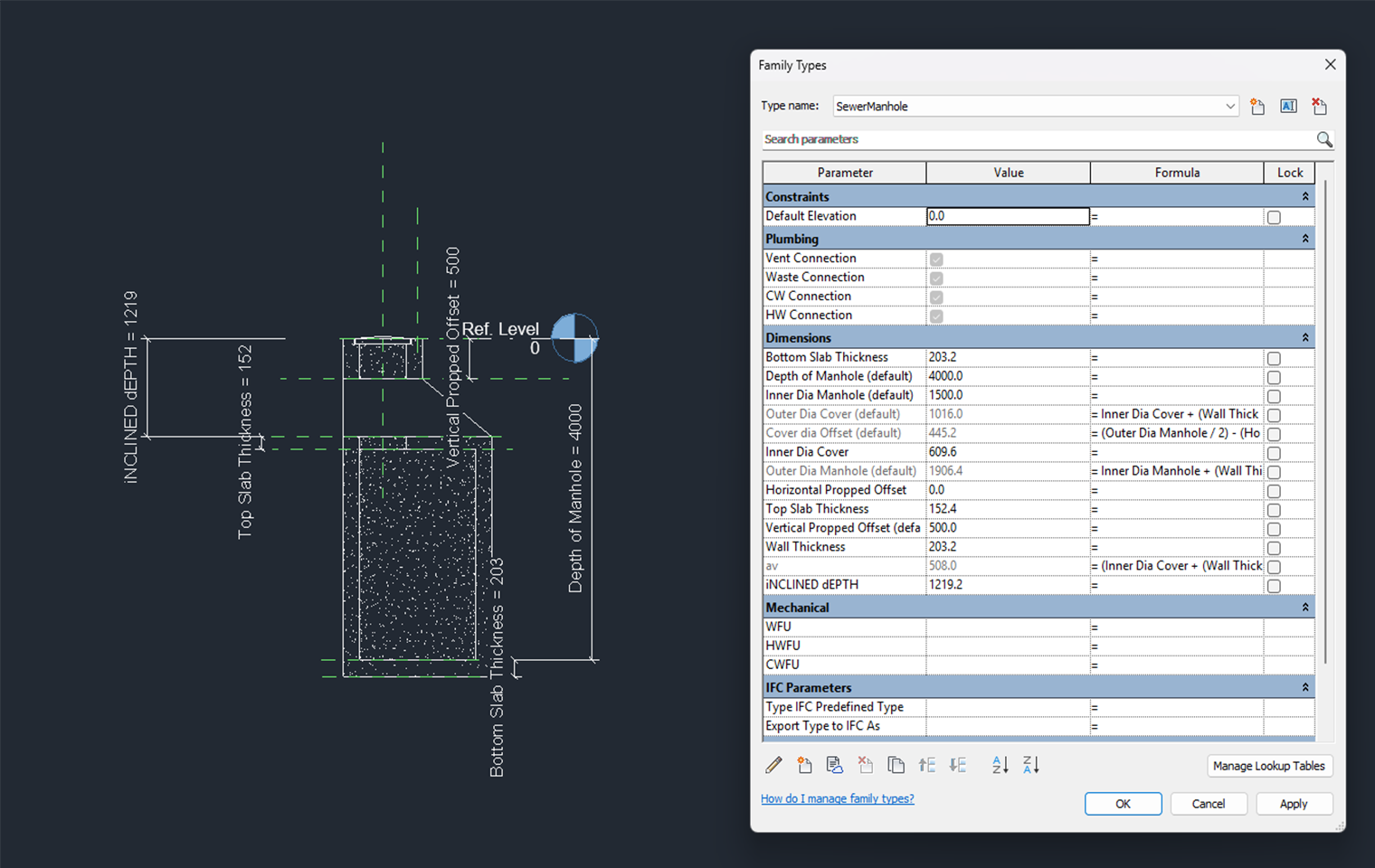Click the Move Parameter Up icon
This screenshot has width=1375, height=868.
(927, 765)
